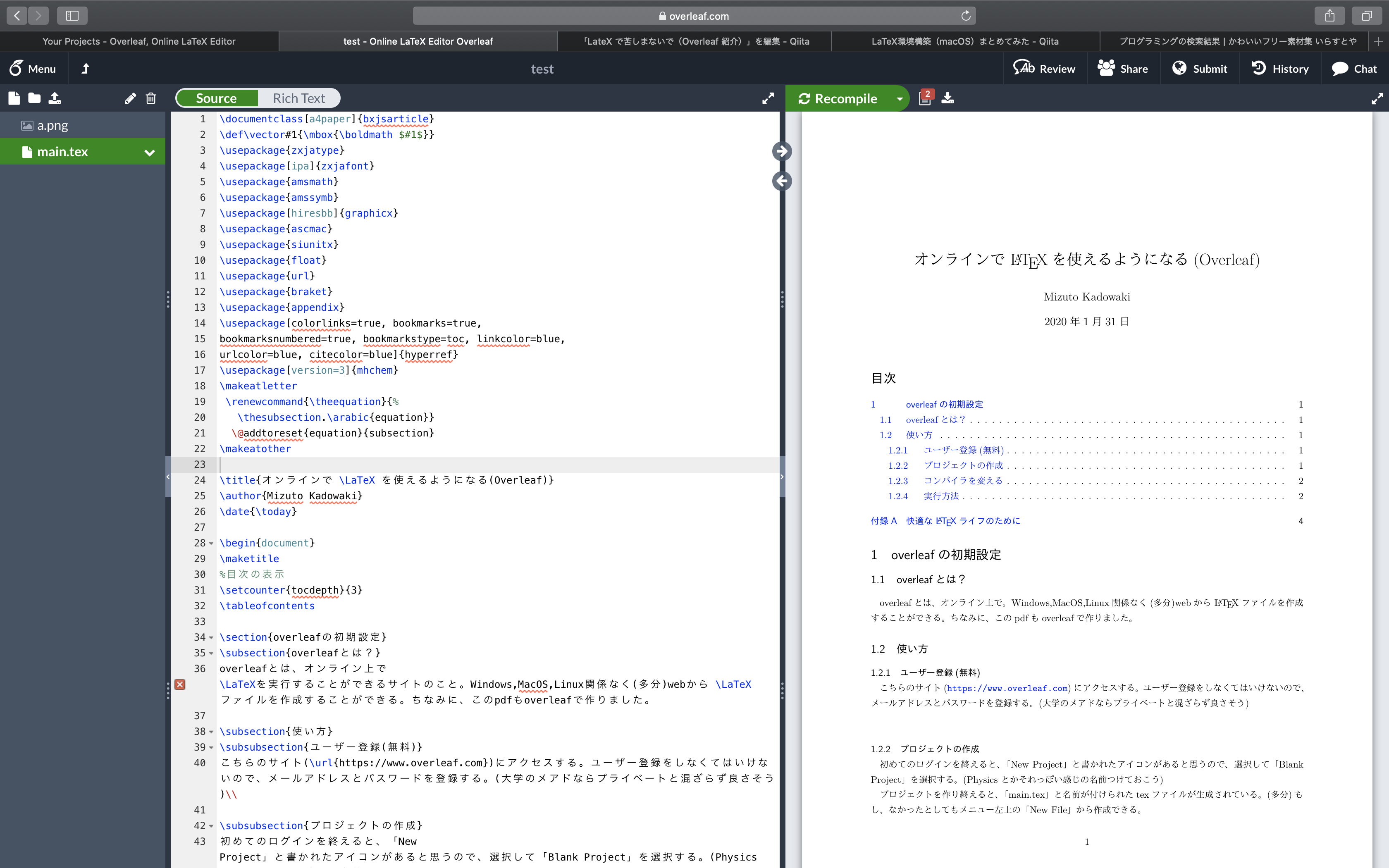
Task: Select a.png in the file tree
Action: (83, 125)
